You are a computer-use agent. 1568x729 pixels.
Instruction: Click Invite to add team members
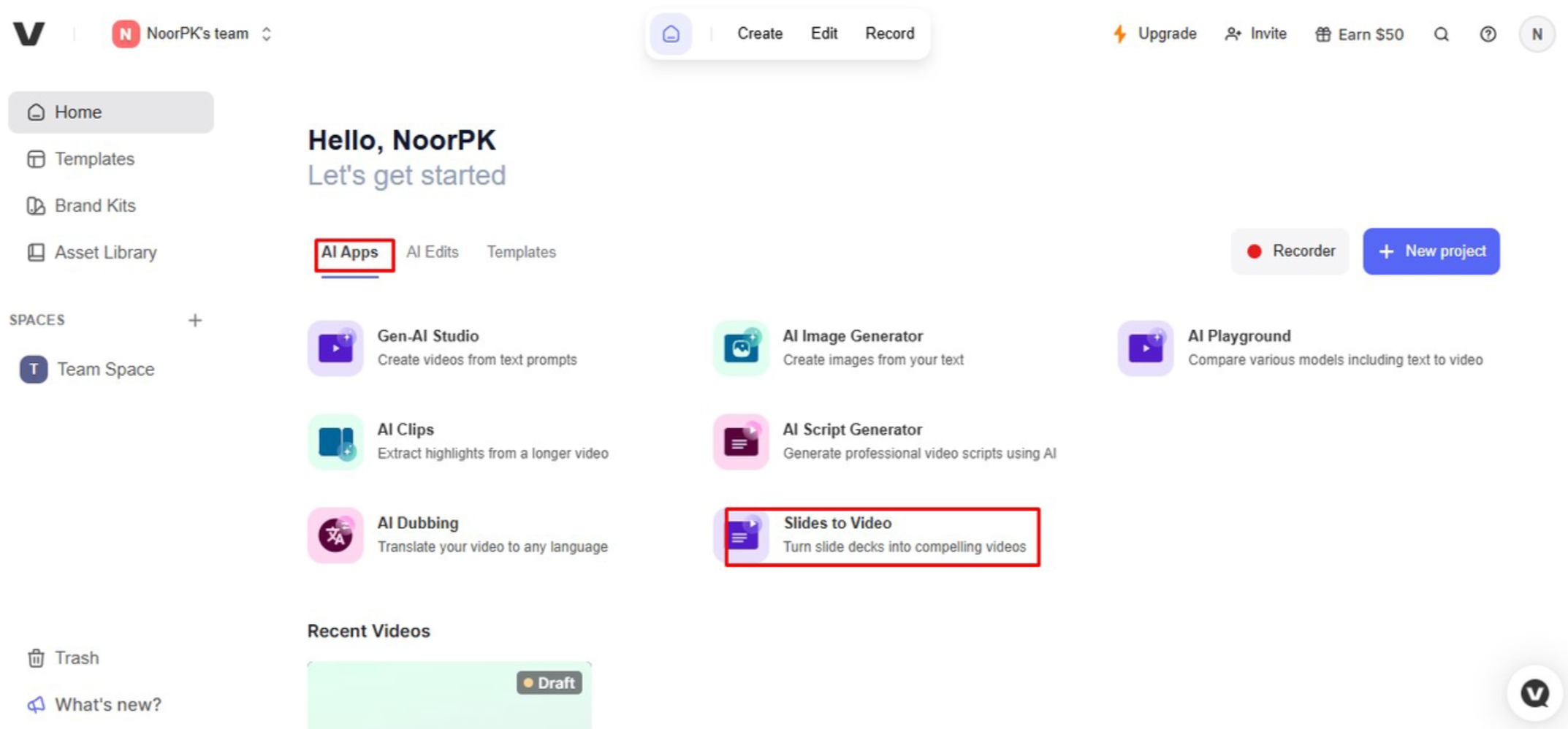pyautogui.click(x=1255, y=34)
